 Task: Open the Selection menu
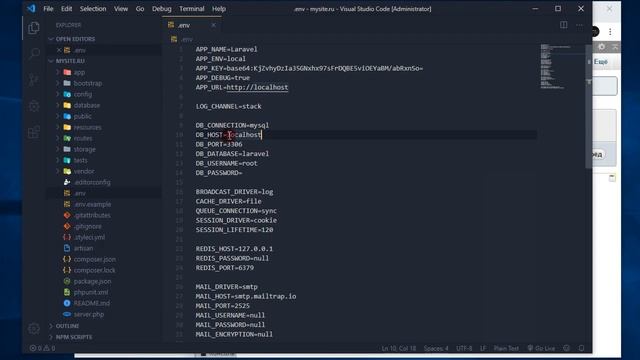click(x=93, y=9)
